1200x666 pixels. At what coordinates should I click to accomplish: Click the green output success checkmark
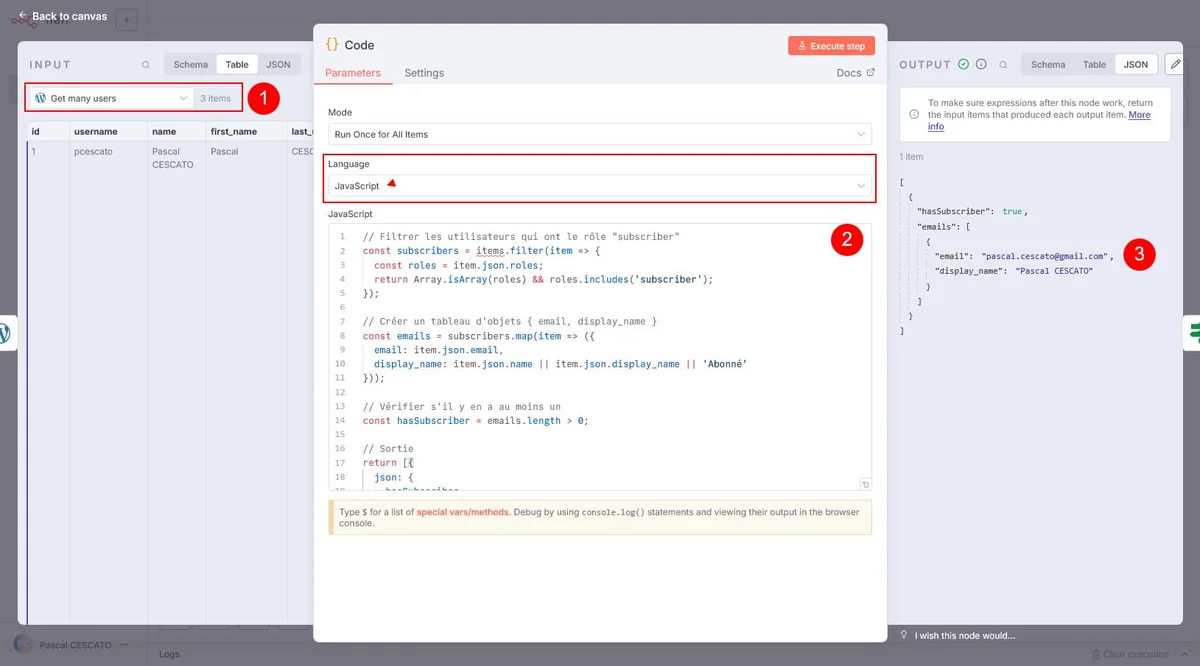[963, 64]
